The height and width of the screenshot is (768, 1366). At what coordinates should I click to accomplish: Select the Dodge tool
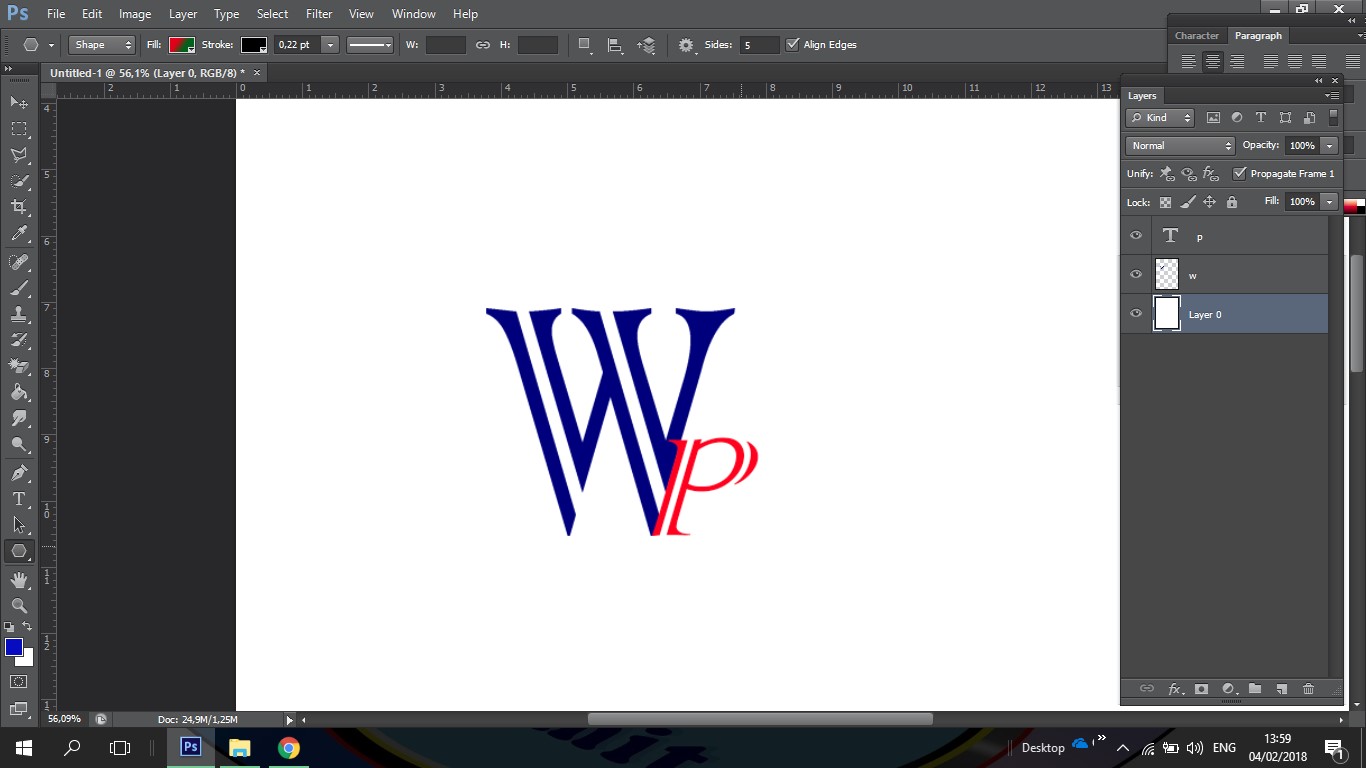pos(19,444)
